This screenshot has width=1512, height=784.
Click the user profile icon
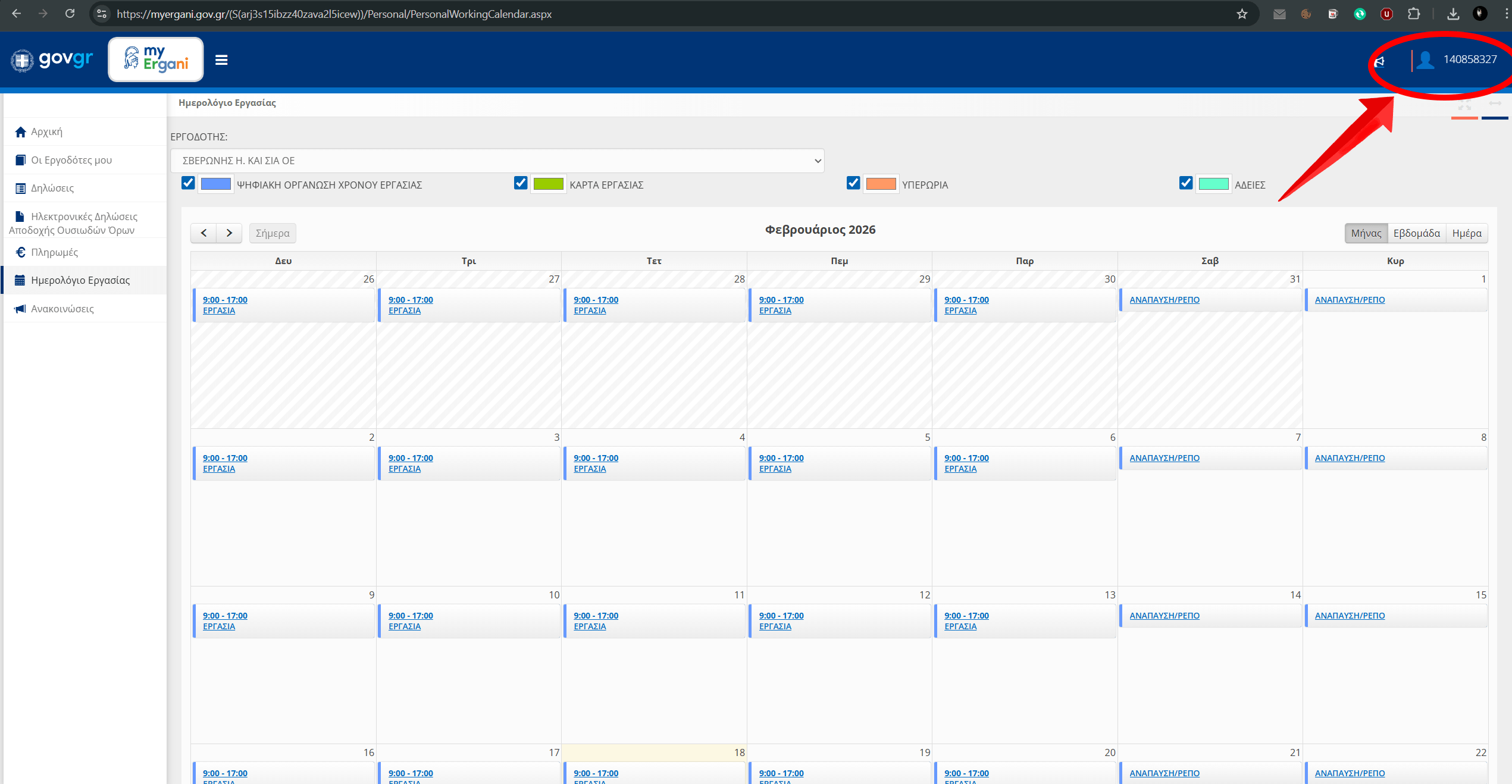pos(1425,60)
